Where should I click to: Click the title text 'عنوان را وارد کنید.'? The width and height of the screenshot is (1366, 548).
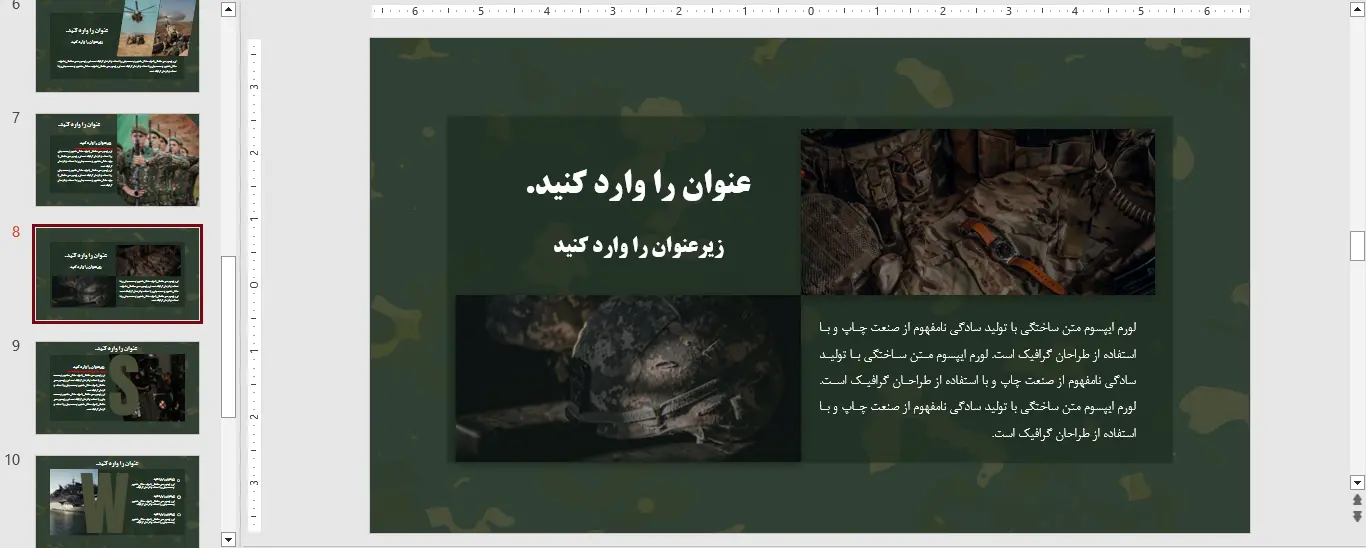point(638,184)
